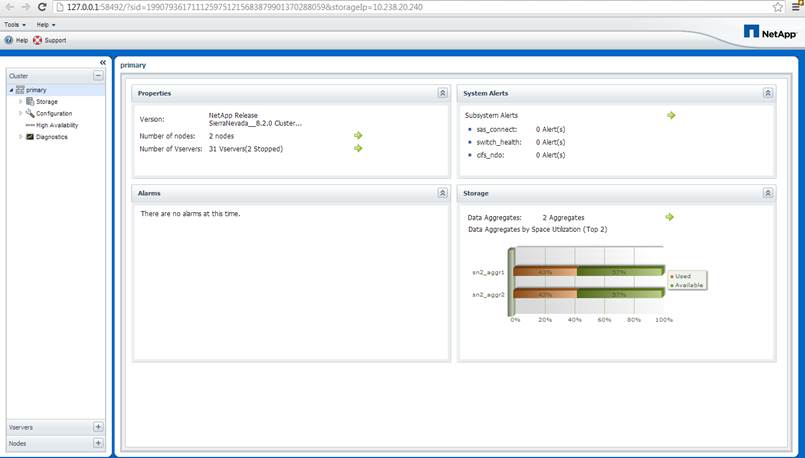Viewport: 805px width, 458px height.
Task: Select Diagnostics label in cluster tree
Action: pos(51,137)
